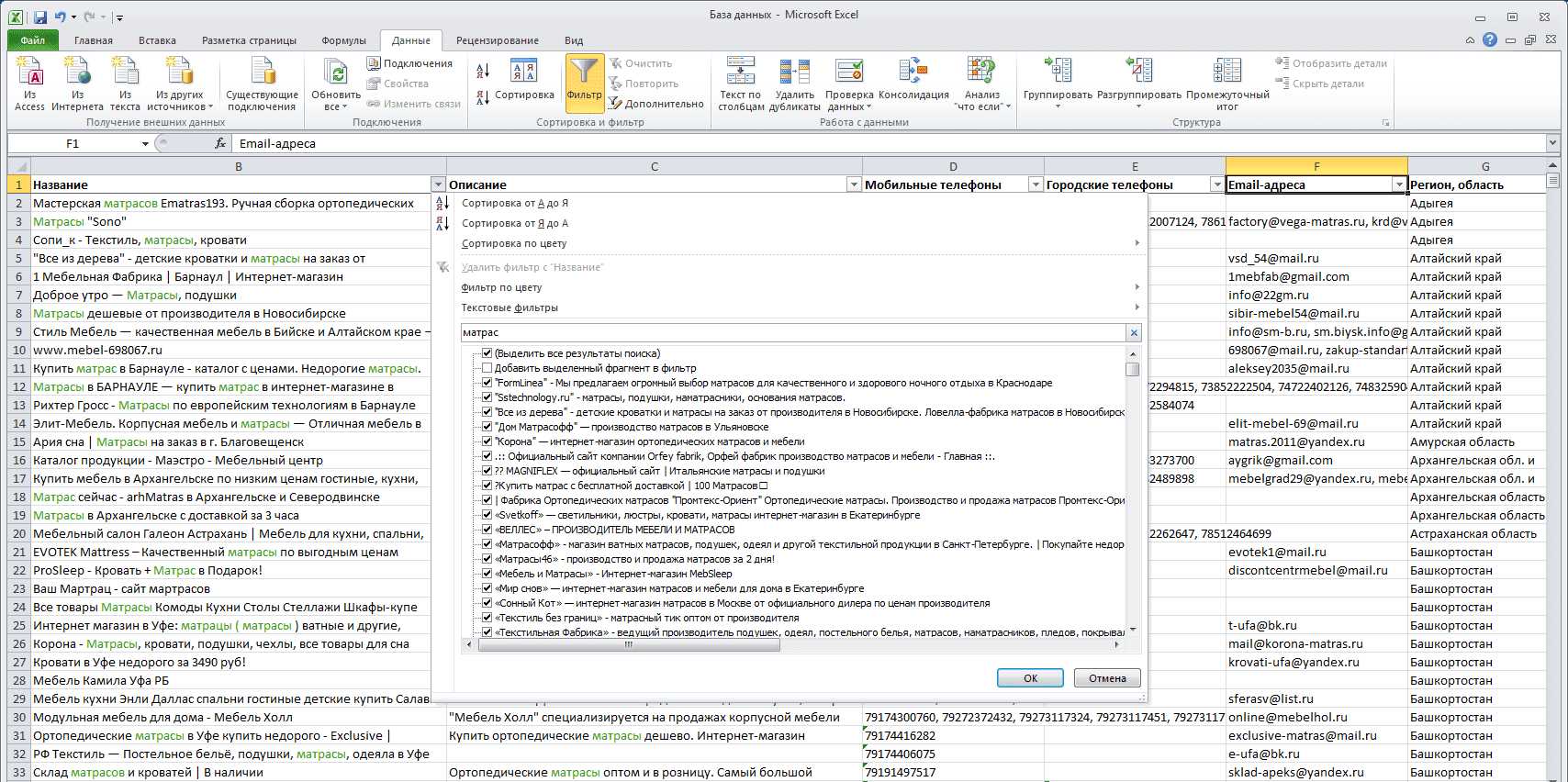The height and width of the screenshot is (782, 1568).
Task: Click the filter search field
Action: click(793, 333)
